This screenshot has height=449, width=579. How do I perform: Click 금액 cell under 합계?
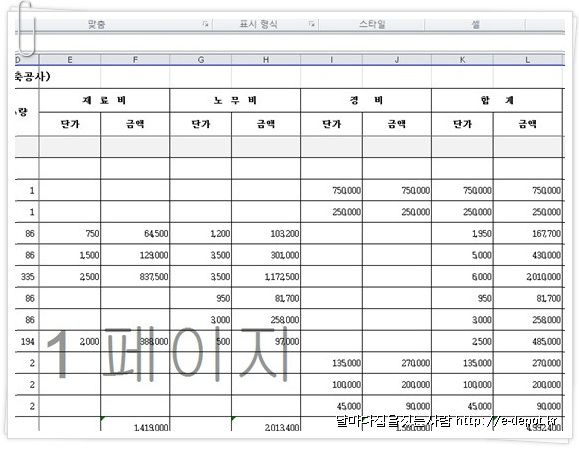(528, 124)
